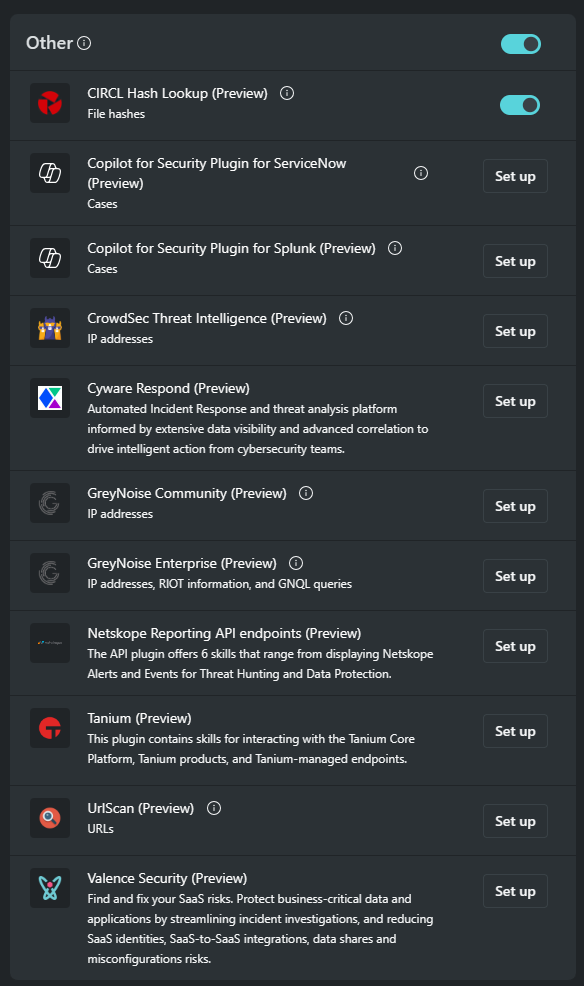The width and height of the screenshot is (584, 986).
Task: Open UrlScan info icon
Action: click(x=214, y=808)
